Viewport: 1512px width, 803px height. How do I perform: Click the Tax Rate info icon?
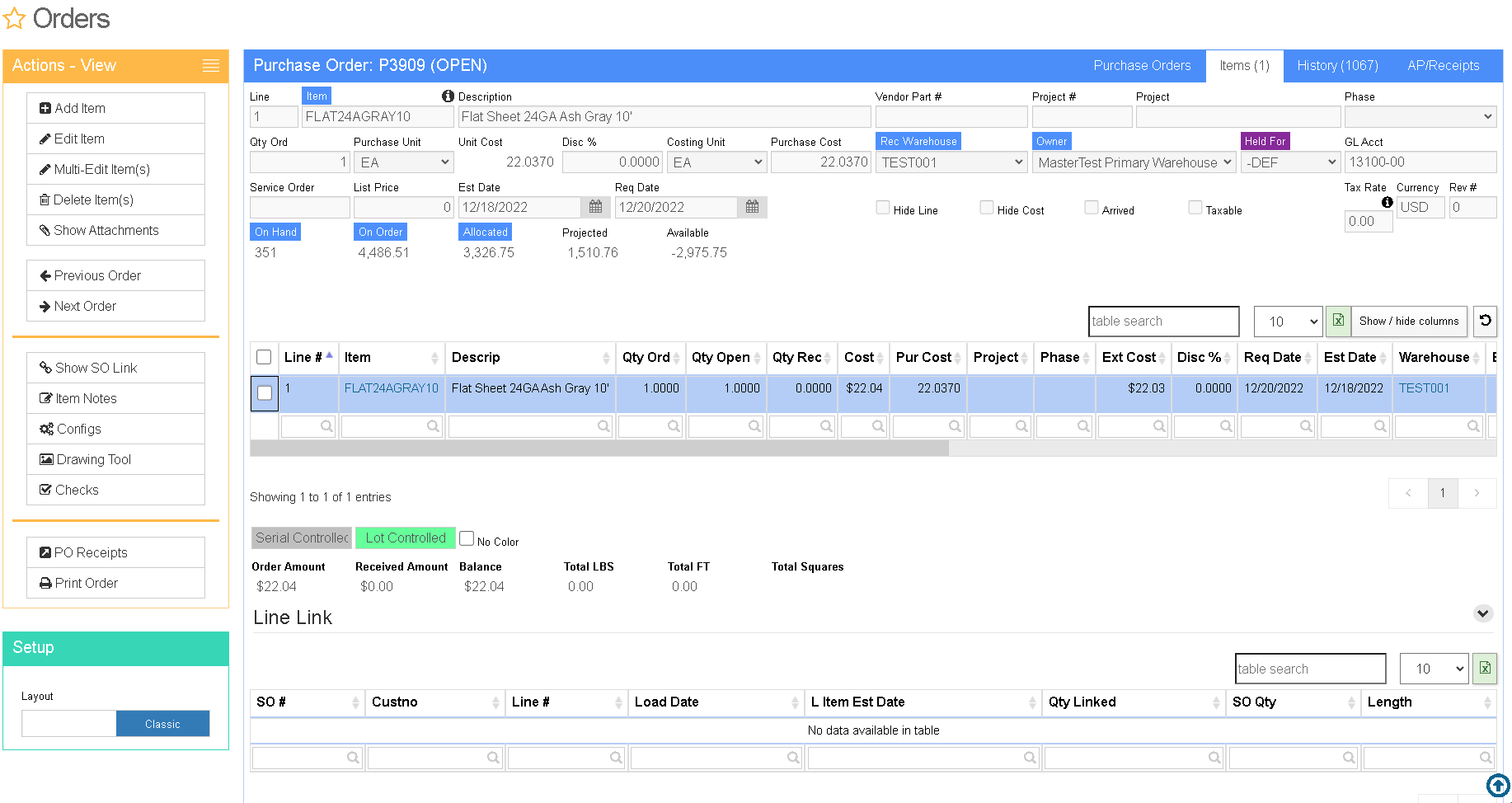[x=1388, y=202]
